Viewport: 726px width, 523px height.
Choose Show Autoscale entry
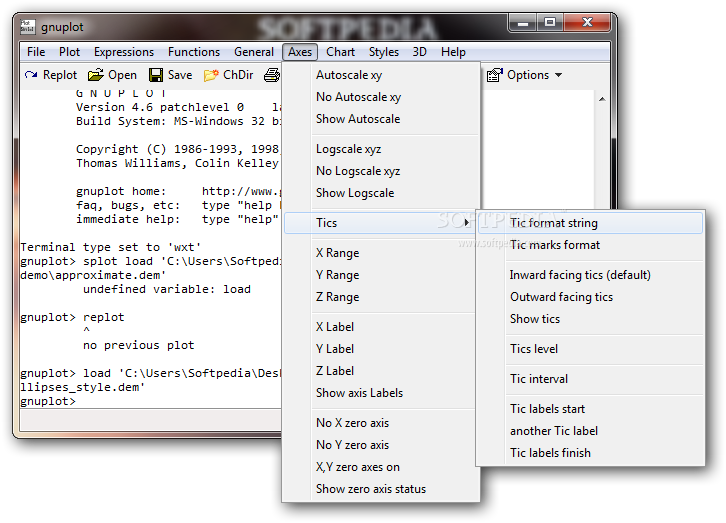click(x=381, y=119)
